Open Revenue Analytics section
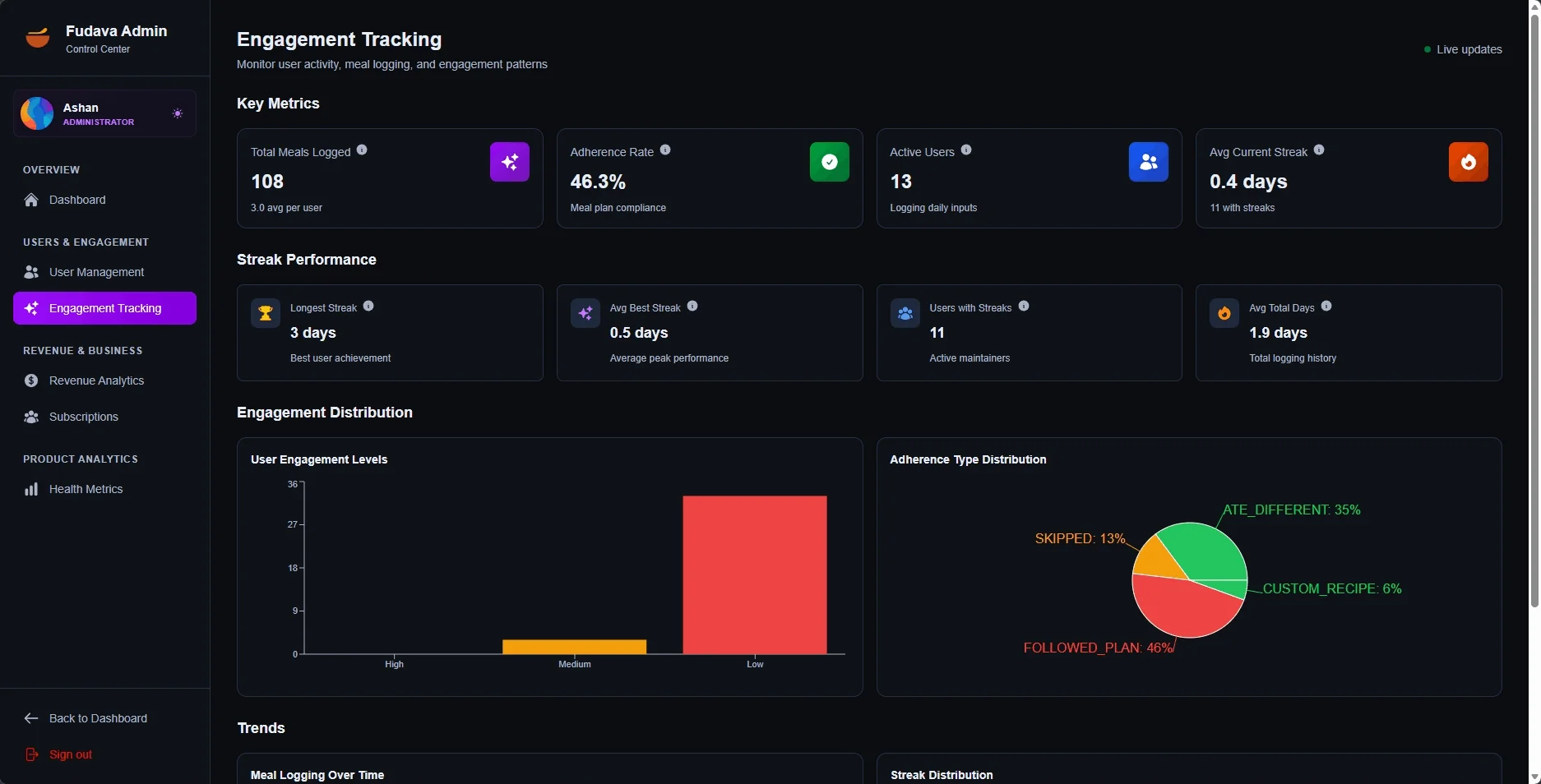This screenshot has width=1541, height=784. pyautogui.click(x=96, y=380)
